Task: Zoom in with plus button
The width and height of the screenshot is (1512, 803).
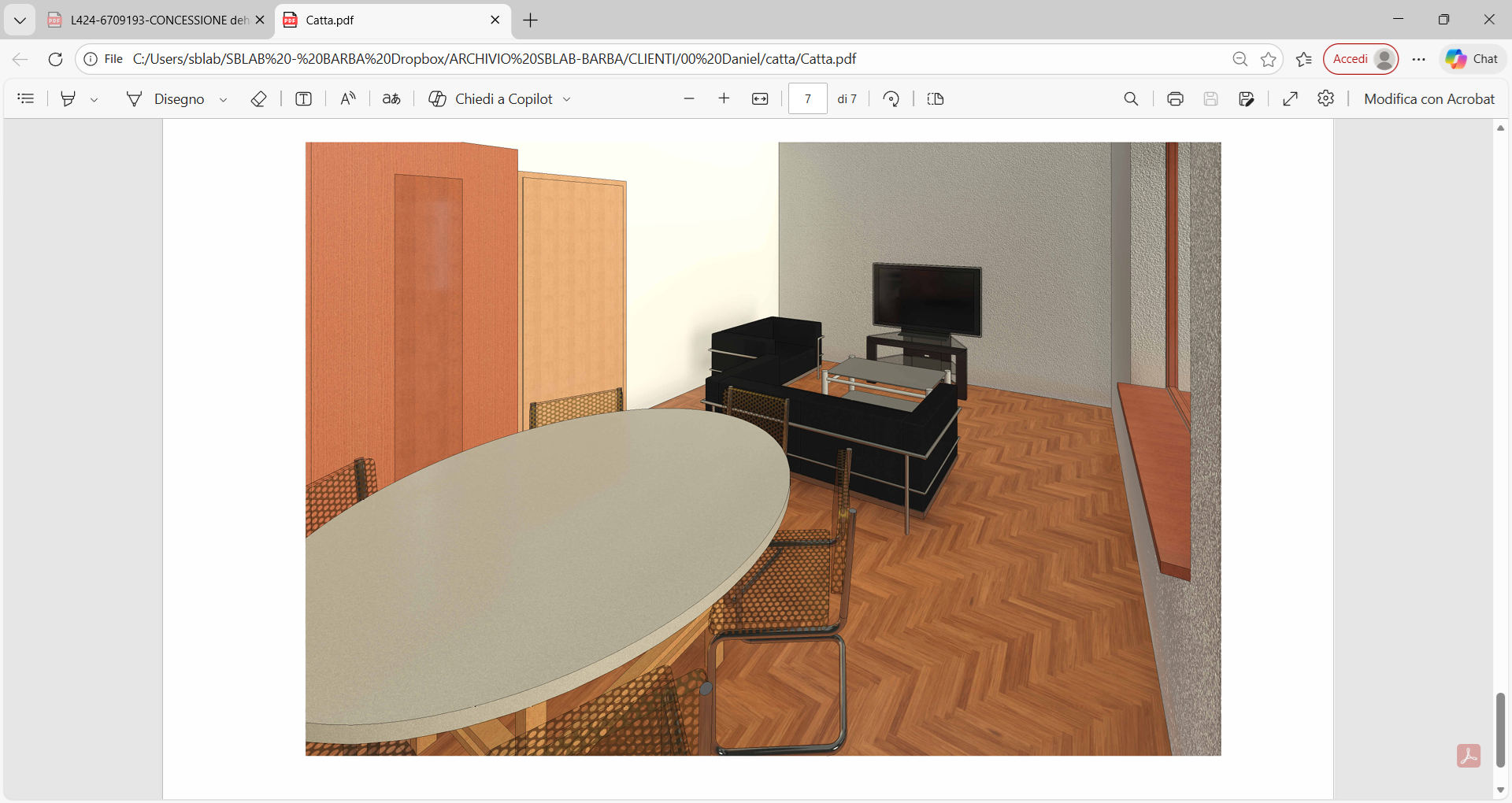Action: point(724,99)
